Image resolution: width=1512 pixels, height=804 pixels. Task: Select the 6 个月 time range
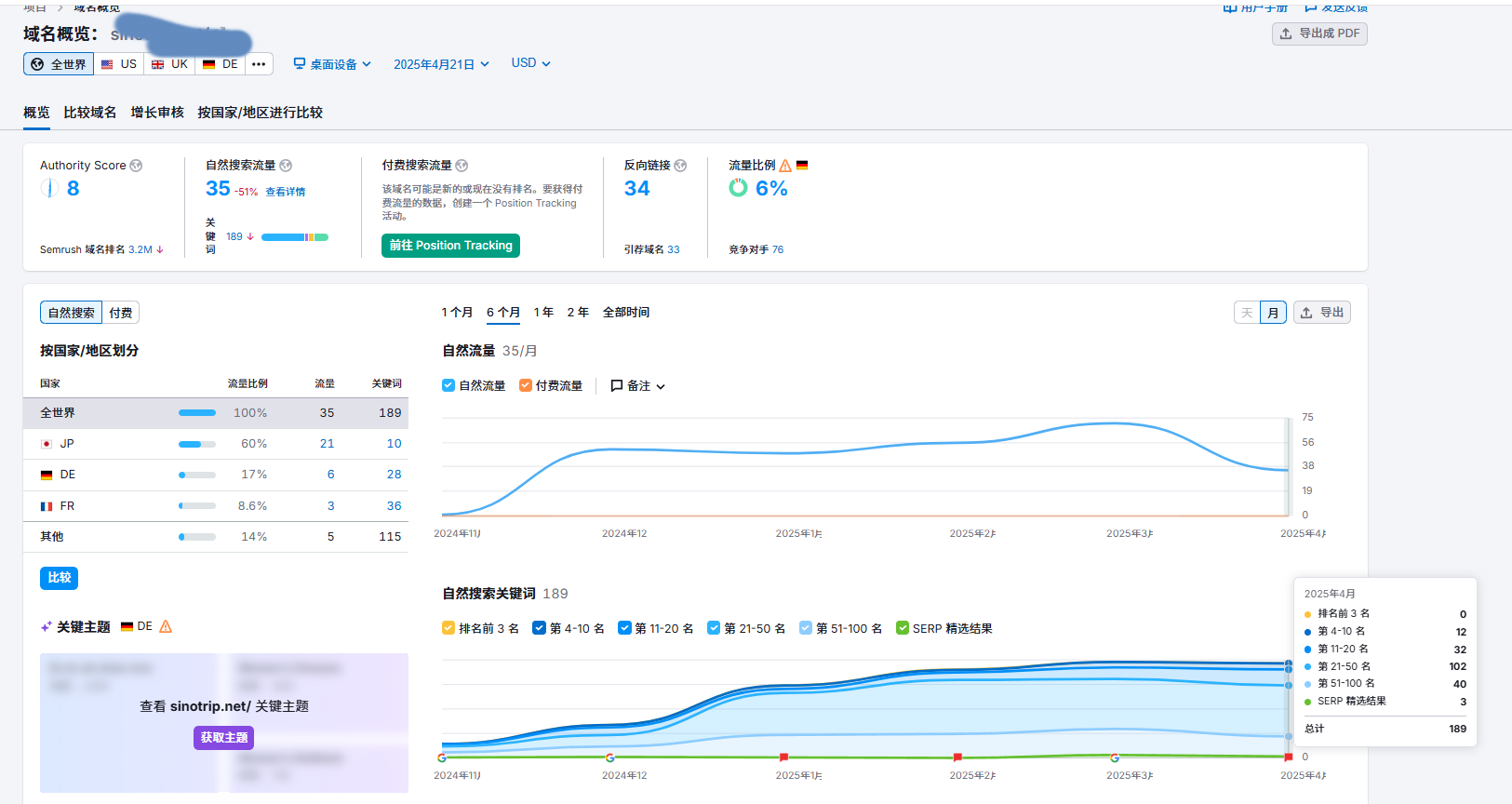pos(503,313)
